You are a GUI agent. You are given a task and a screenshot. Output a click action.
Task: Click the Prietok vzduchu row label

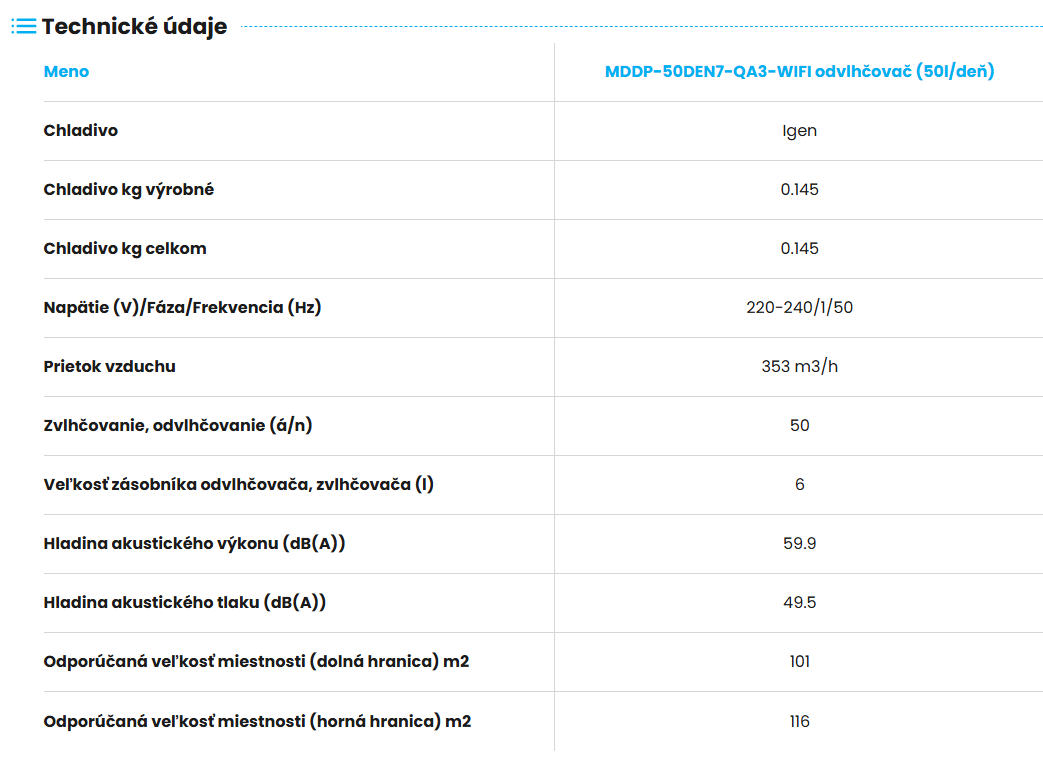click(x=110, y=366)
